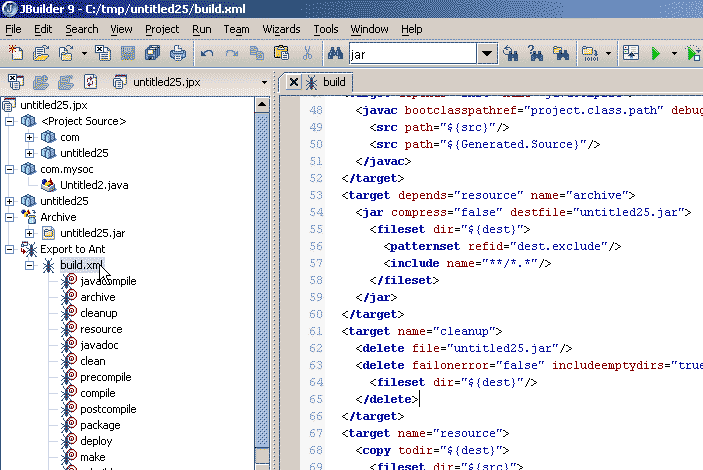Click the Paste clipboard icon
Screen dimensions: 703x470
[281, 53]
